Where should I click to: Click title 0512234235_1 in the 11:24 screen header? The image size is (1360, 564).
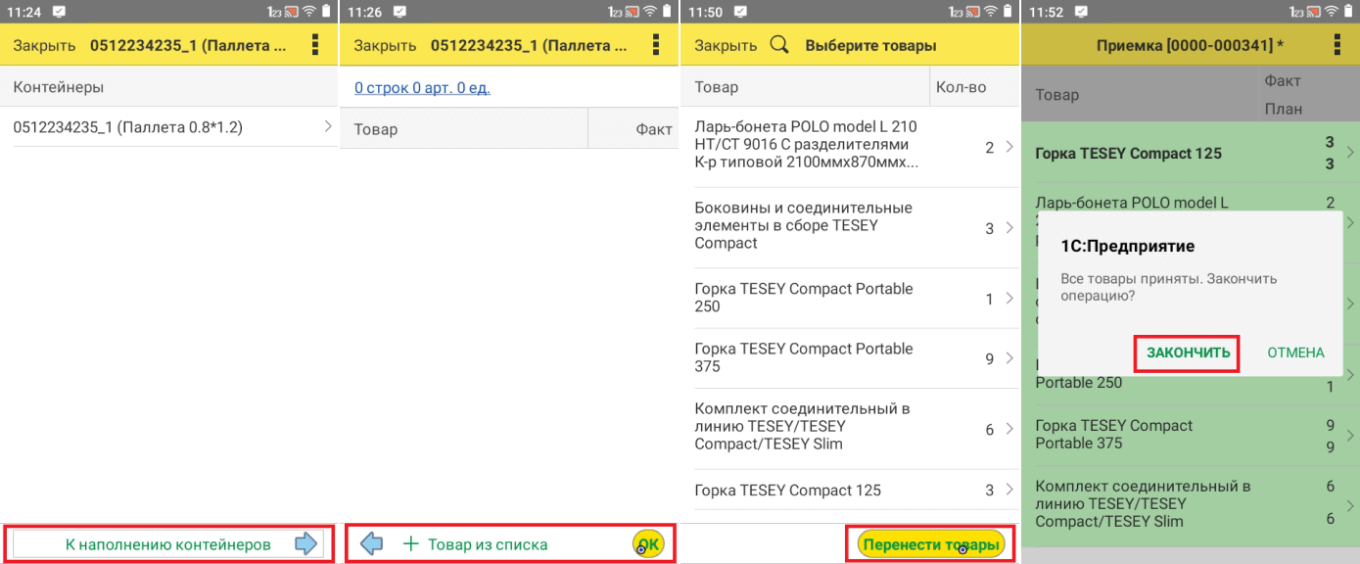[x=188, y=46]
